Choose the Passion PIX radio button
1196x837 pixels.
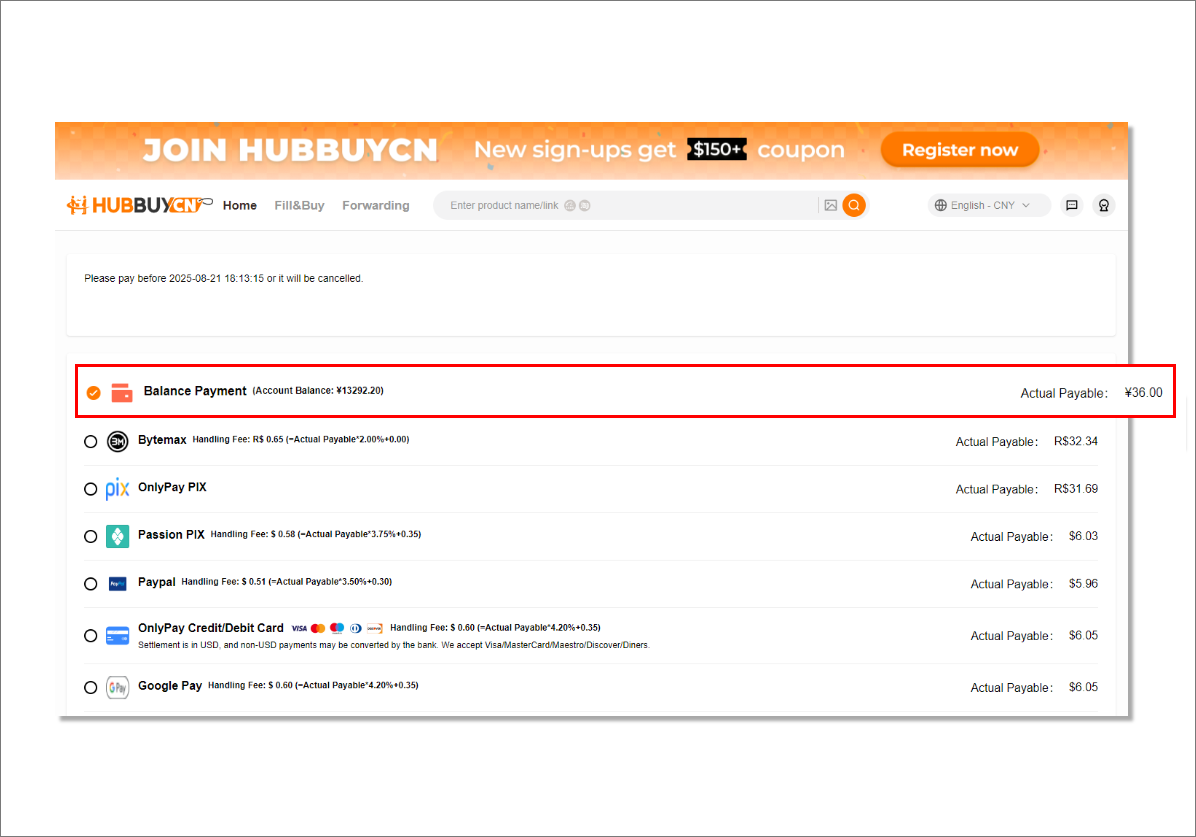pyautogui.click(x=91, y=536)
